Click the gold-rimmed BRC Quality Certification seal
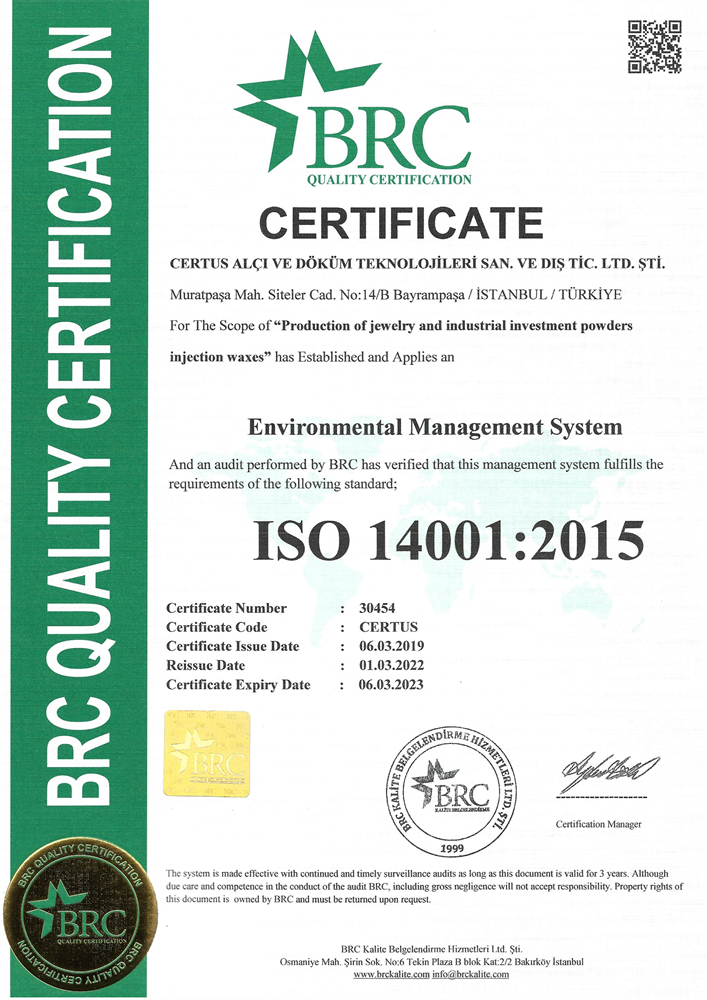This screenshot has height=1000, width=707. coord(80,916)
